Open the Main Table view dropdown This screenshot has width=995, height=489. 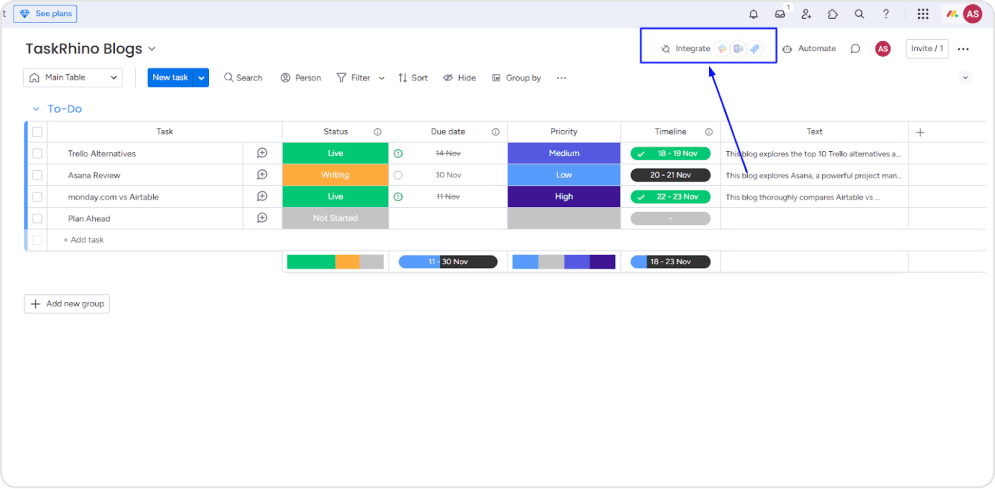click(73, 77)
